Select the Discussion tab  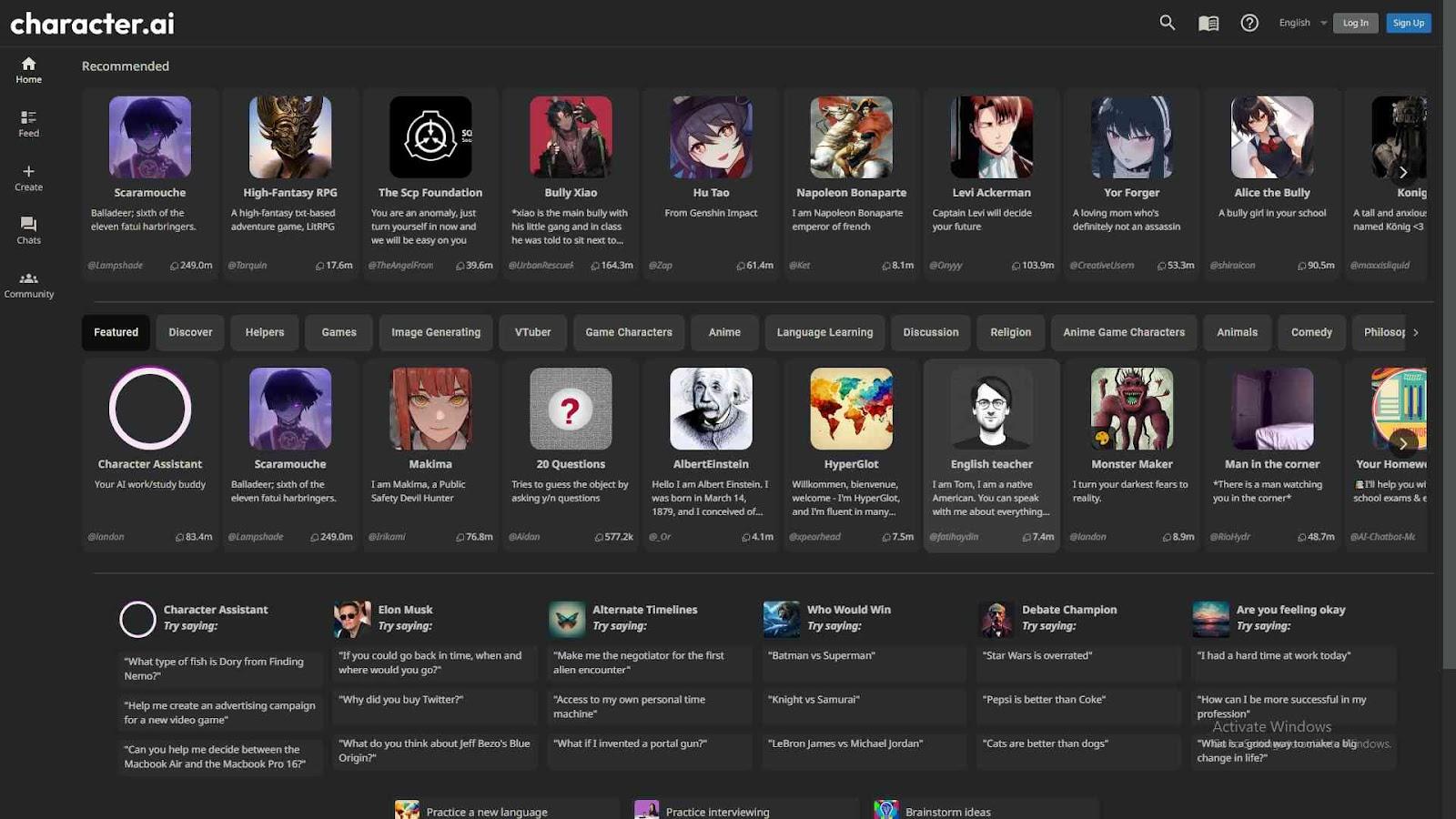click(x=931, y=332)
